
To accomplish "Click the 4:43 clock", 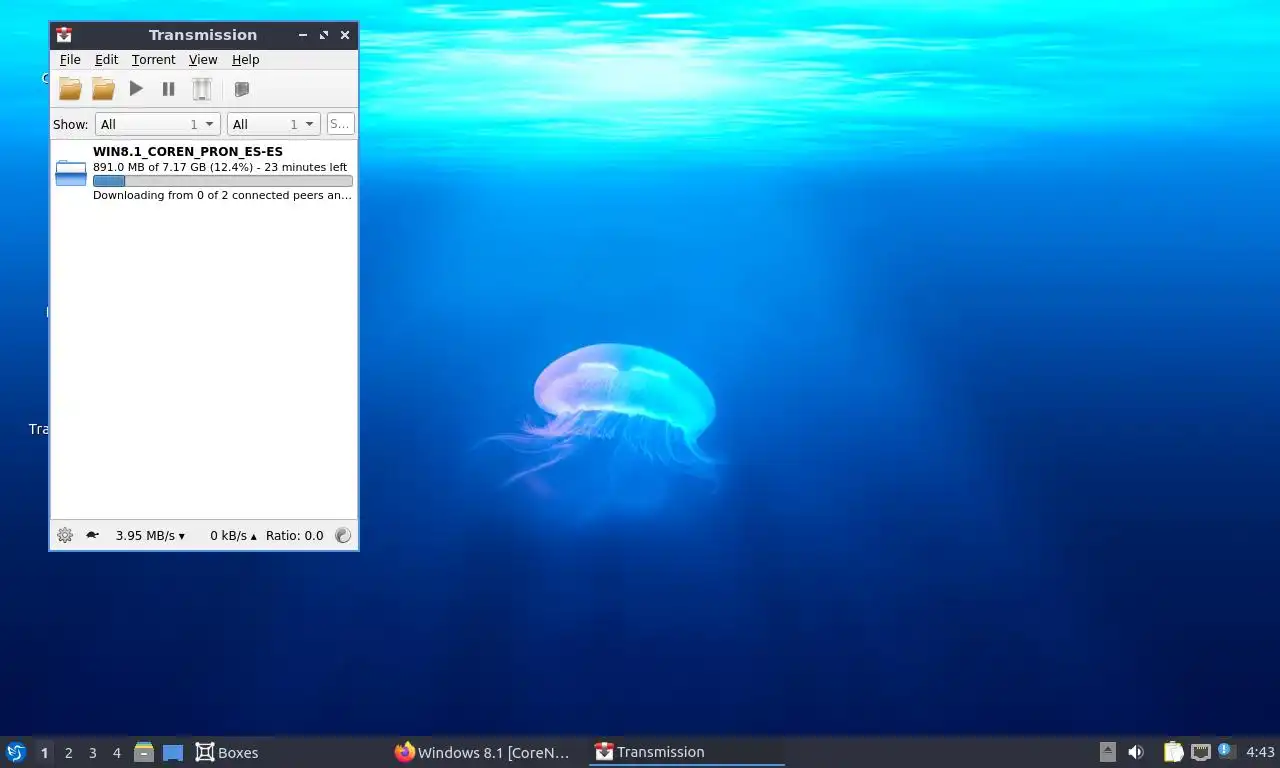I will click(1260, 752).
